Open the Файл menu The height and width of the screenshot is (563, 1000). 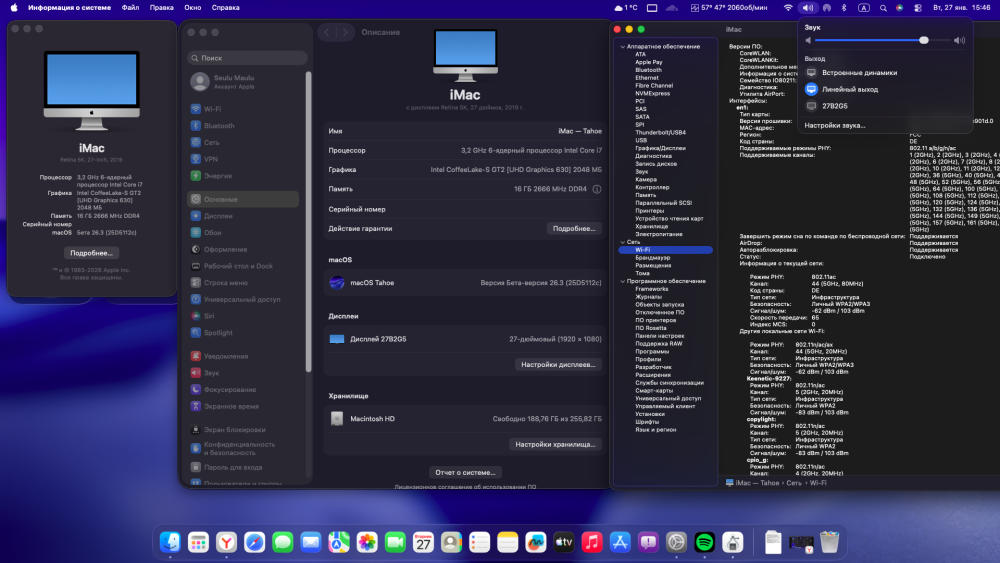130,8
